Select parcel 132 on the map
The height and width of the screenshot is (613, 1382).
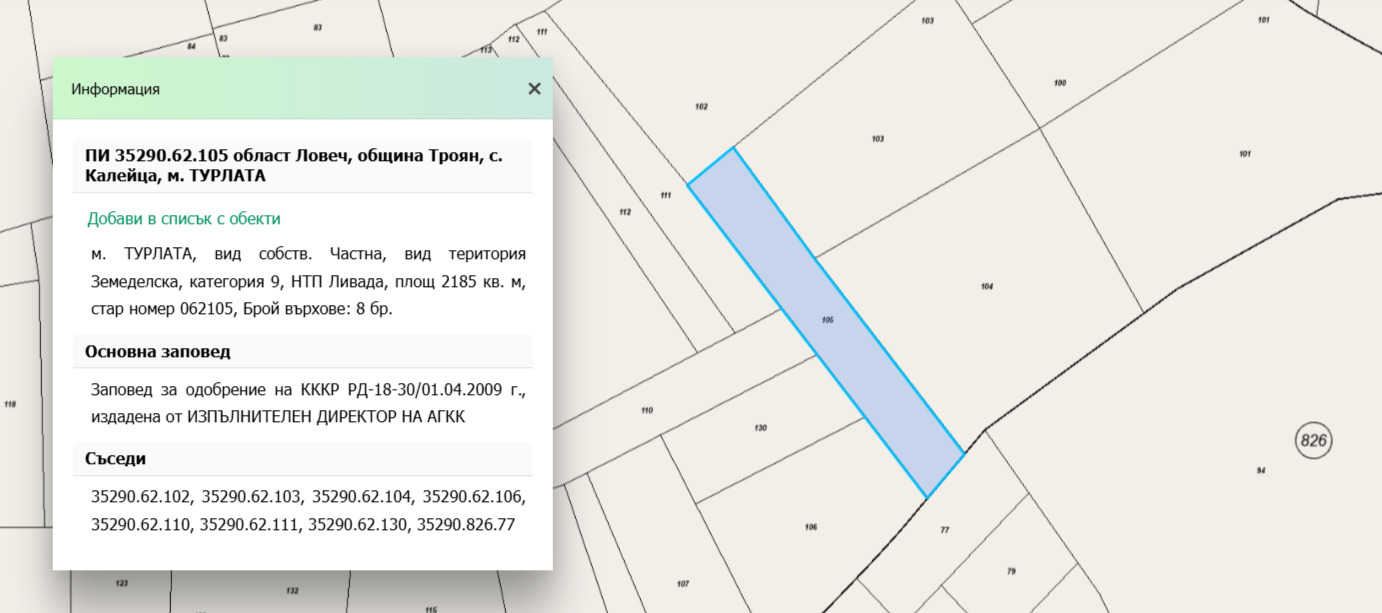pos(292,590)
